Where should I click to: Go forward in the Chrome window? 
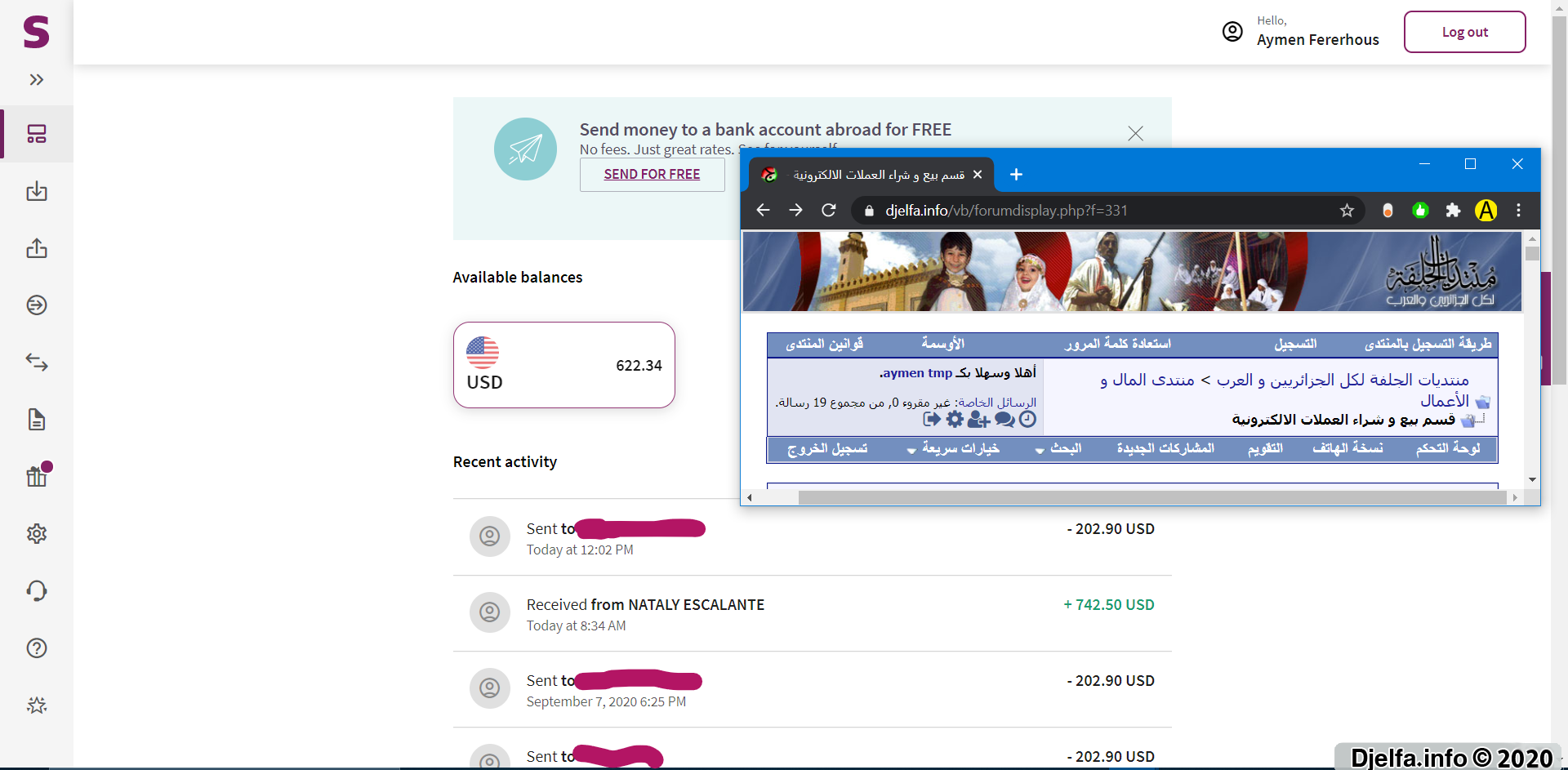click(795, 211)
